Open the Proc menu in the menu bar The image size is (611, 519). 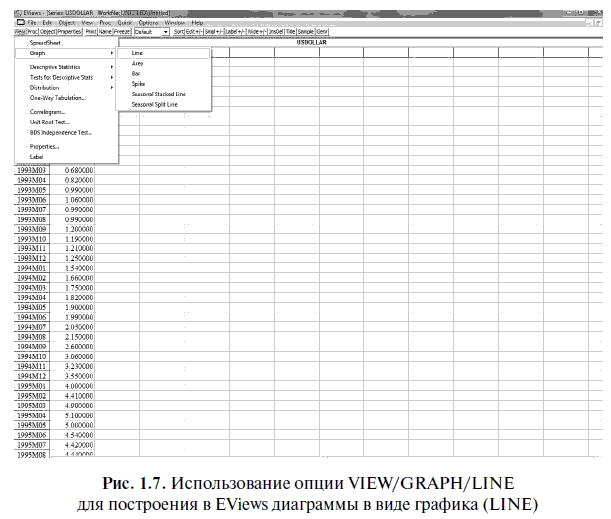pyautogui.click(x=105, y=23)
